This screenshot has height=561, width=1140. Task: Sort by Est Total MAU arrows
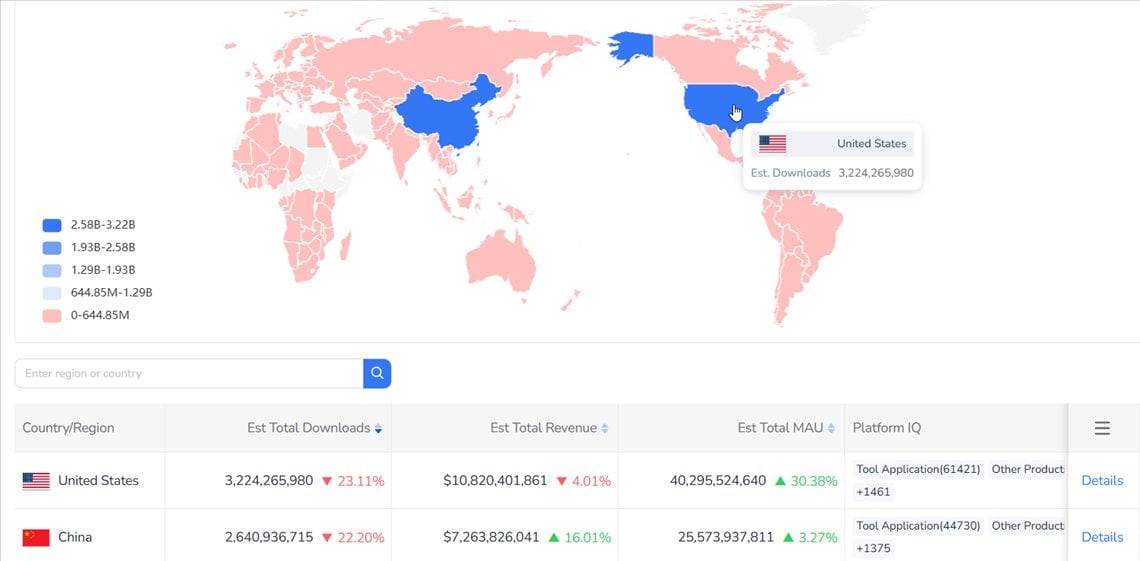[831, 429]
